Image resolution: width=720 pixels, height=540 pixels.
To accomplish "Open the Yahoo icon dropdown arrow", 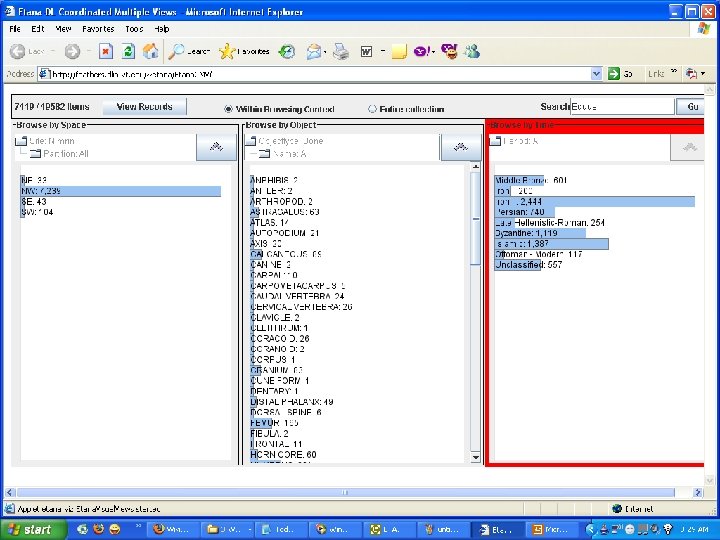I will pyautogui.click(x=433, y=52).
